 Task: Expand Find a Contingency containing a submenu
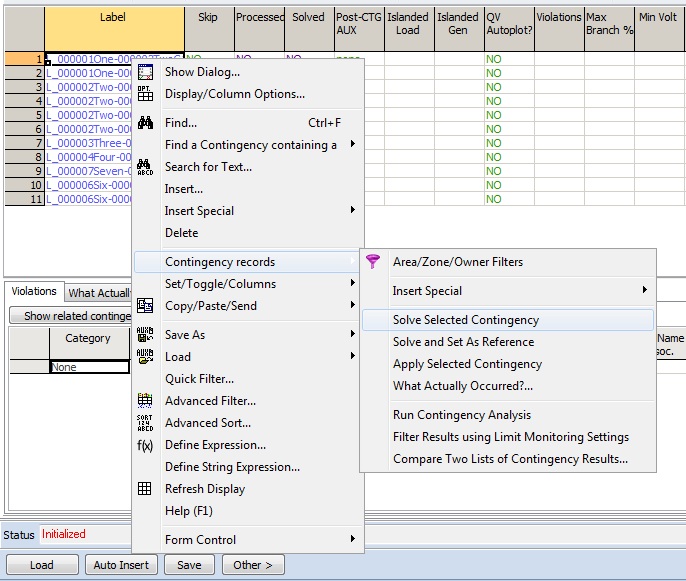tap(250, 145)
